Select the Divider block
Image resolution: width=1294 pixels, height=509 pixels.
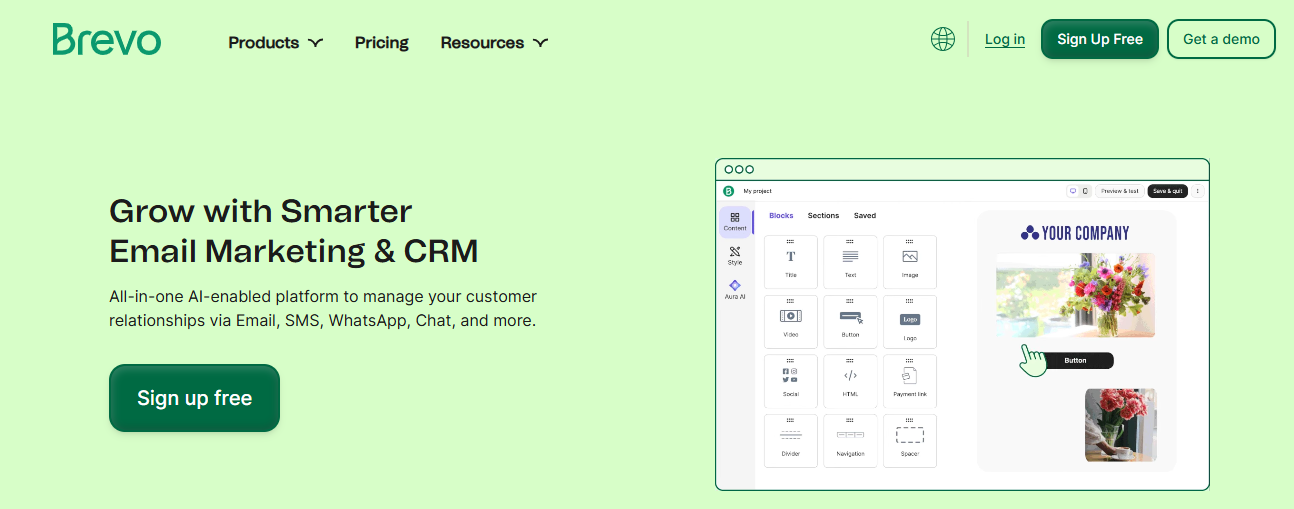point(791,440)
